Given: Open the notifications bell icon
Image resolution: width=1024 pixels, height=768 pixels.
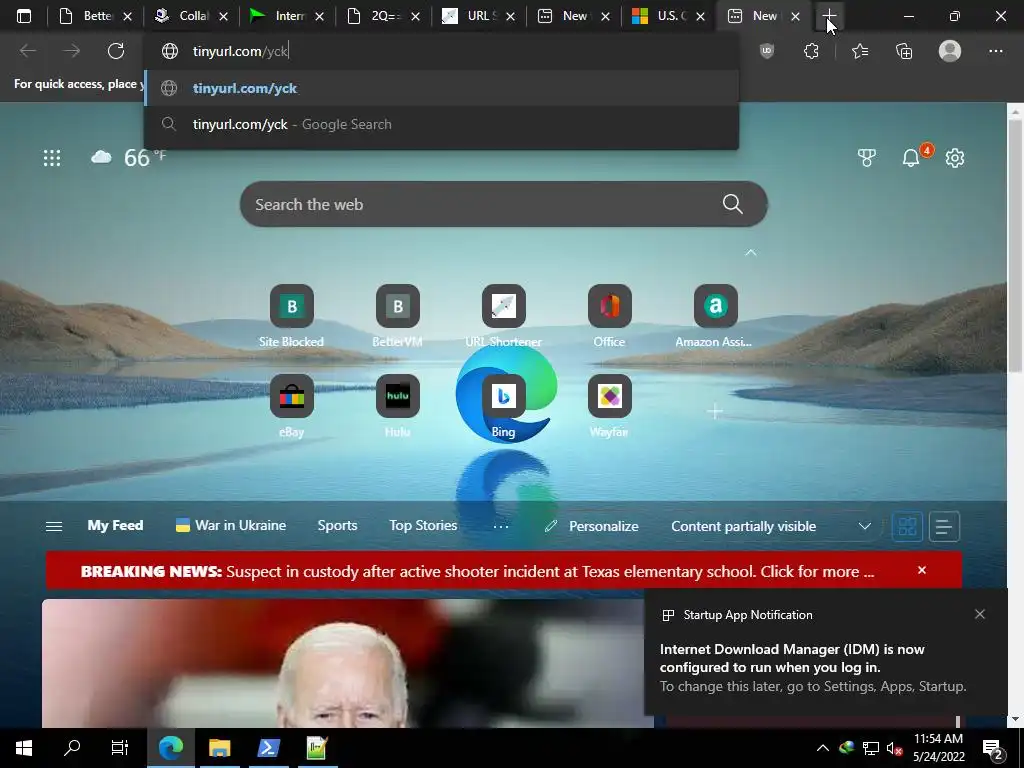Looking at the screenshot, I should coord(911,157).
